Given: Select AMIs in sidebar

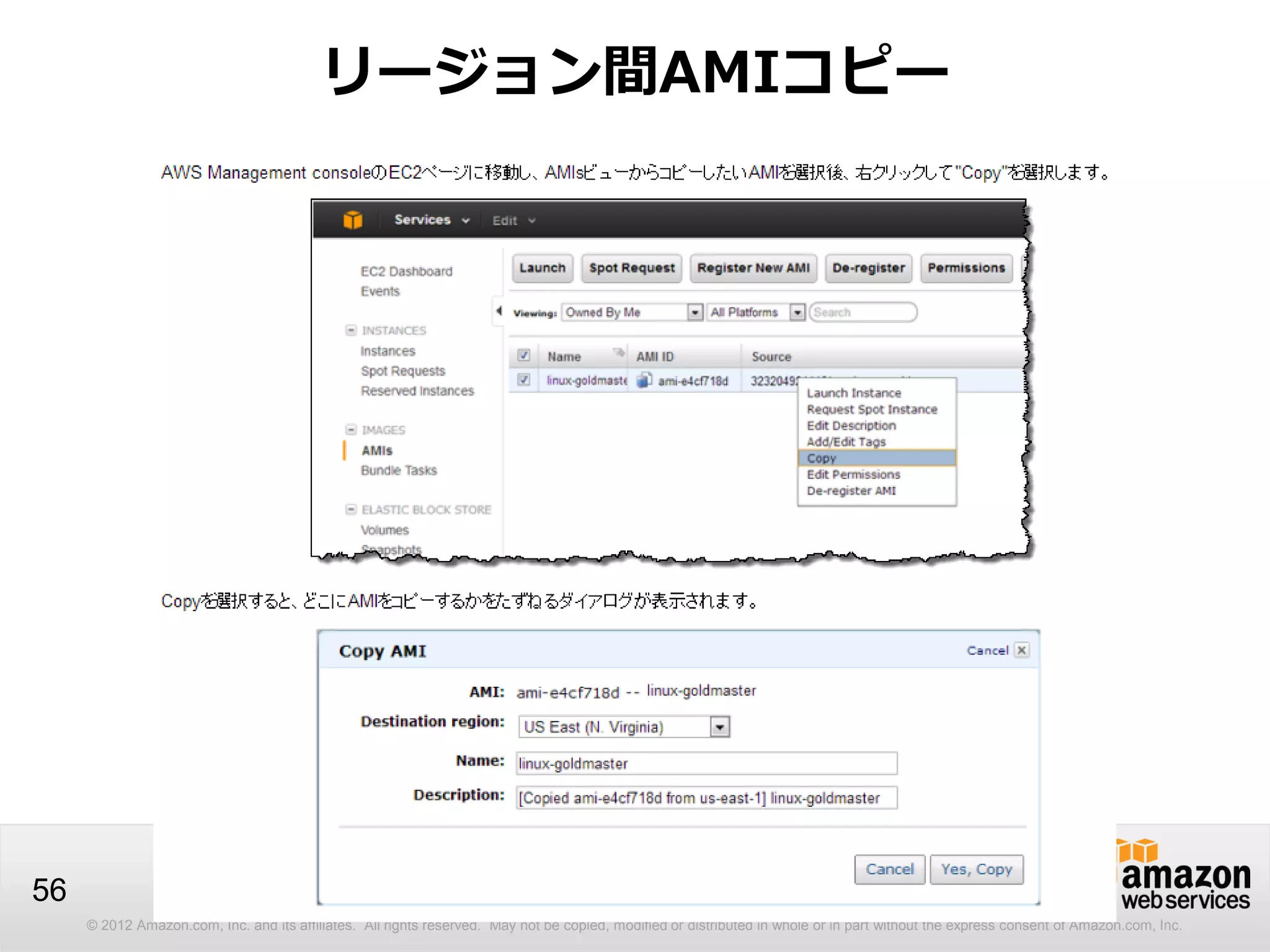Looking at the screenshot, I should (x=377, y=451).
